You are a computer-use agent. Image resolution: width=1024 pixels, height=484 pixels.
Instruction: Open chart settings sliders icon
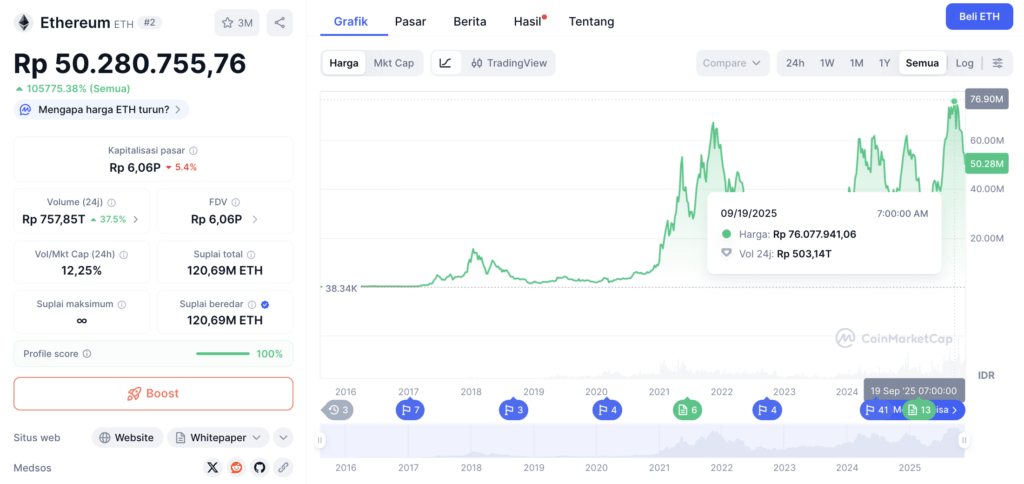pos(998,63)
